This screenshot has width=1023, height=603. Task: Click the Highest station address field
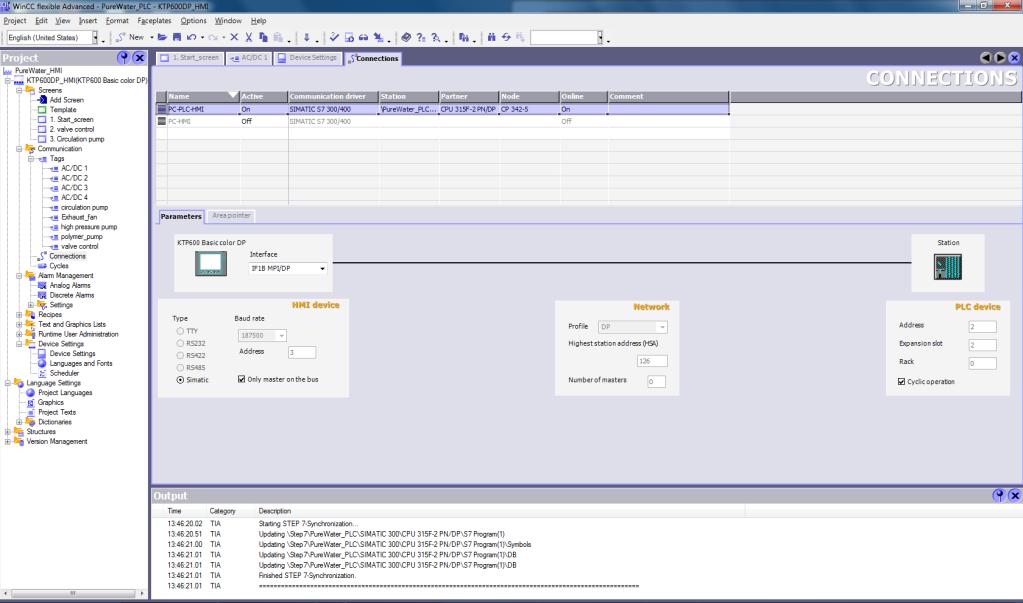point(651,361)
